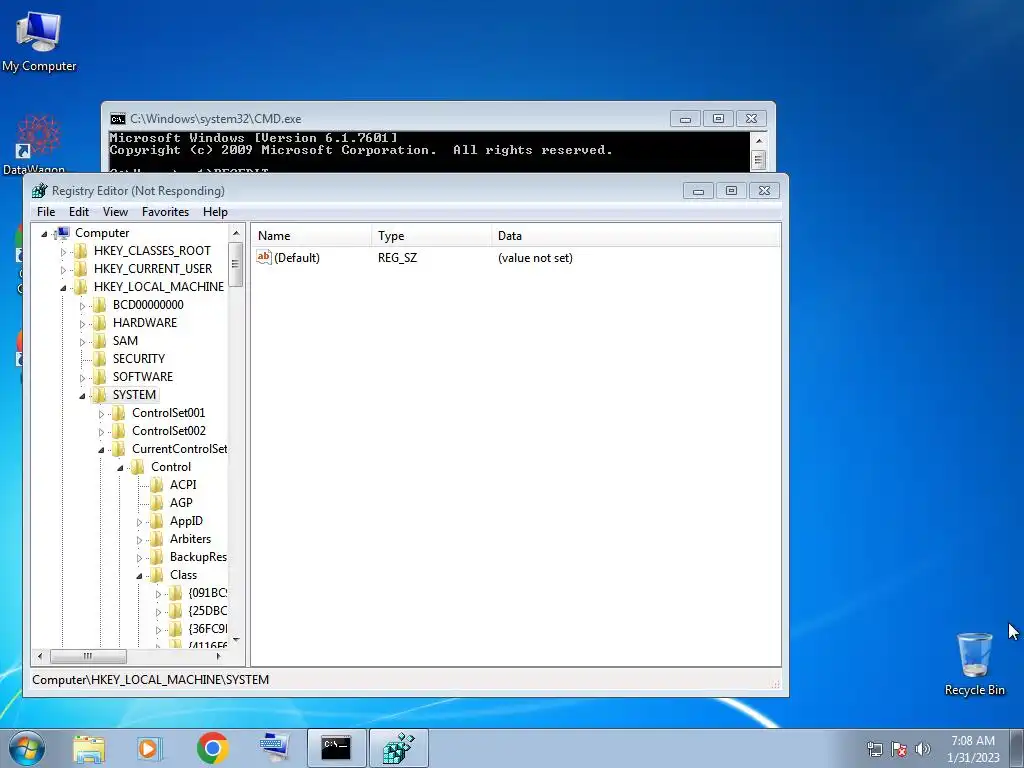
Task: Click the tree pane scroll up arrow
Action: [236, 233]
